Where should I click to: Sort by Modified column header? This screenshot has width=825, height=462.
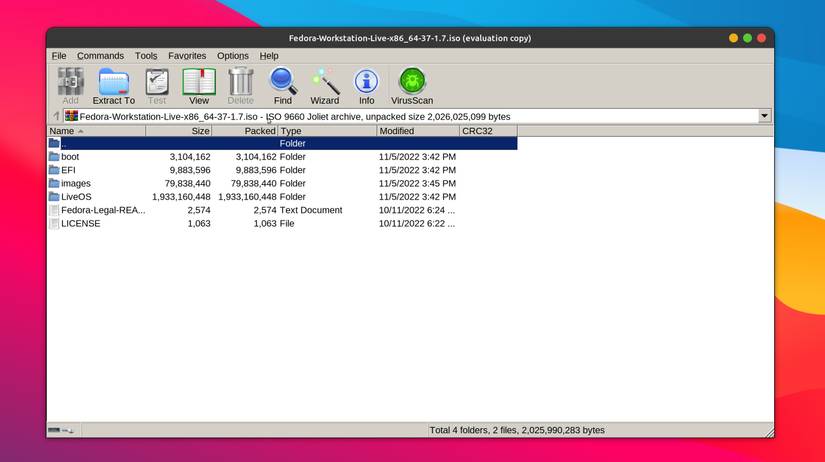pyautogui.click(x=417, y=131)
